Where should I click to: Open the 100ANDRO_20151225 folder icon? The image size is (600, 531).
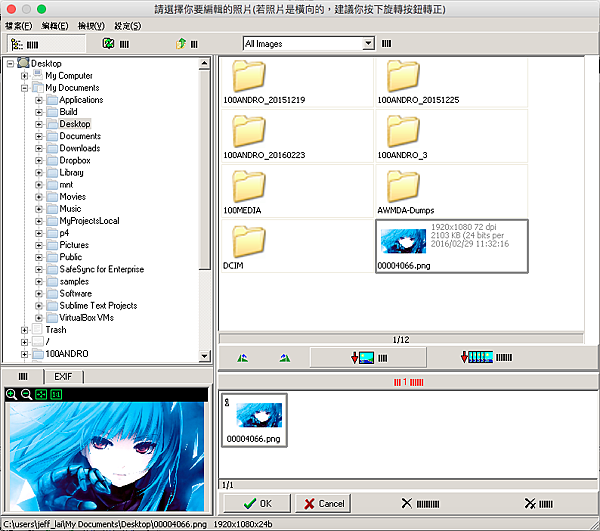(403, 76)
